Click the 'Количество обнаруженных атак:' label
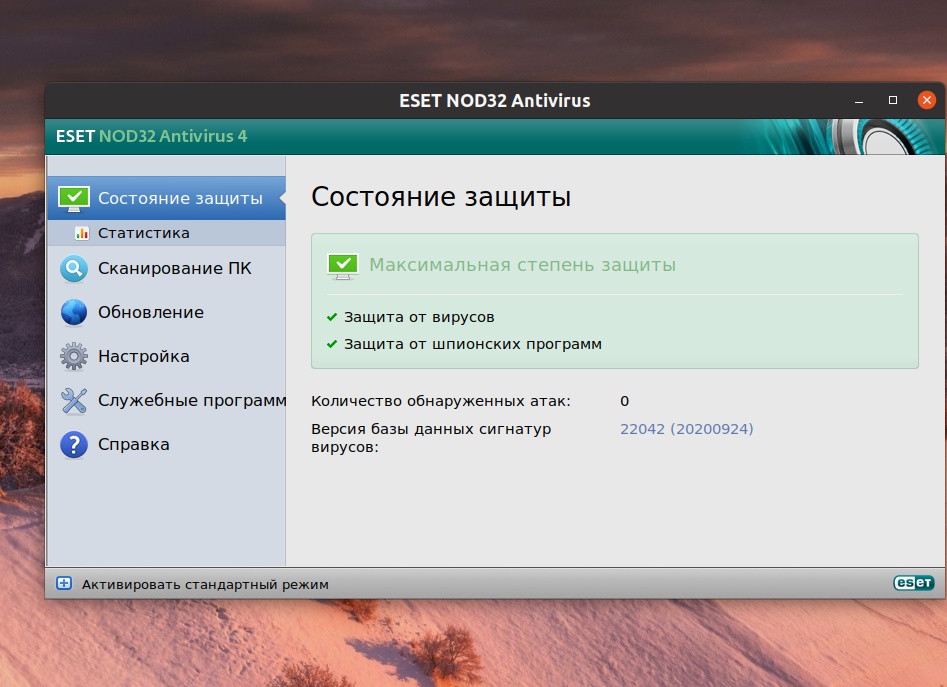This screenshot has height=687, width=947. (x=441, y=401)
